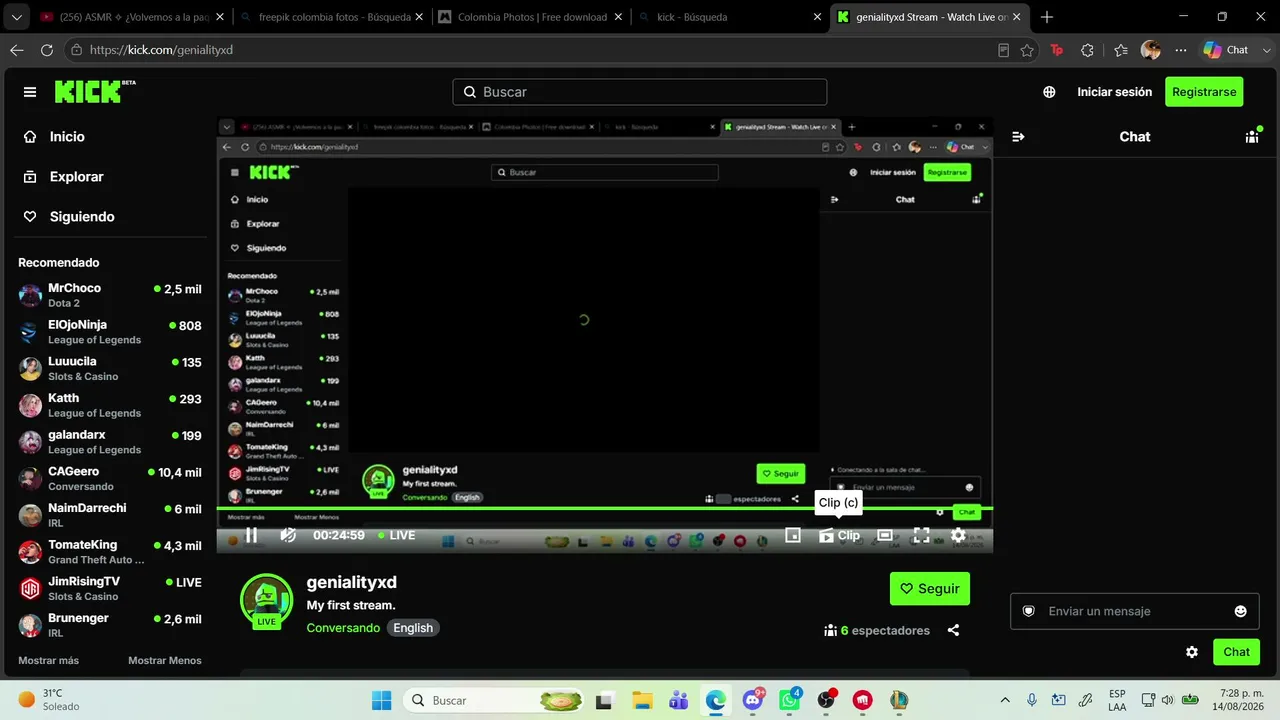Jump to LIVE in the player
1280x720 pixels.
click(x=397, y=535)
